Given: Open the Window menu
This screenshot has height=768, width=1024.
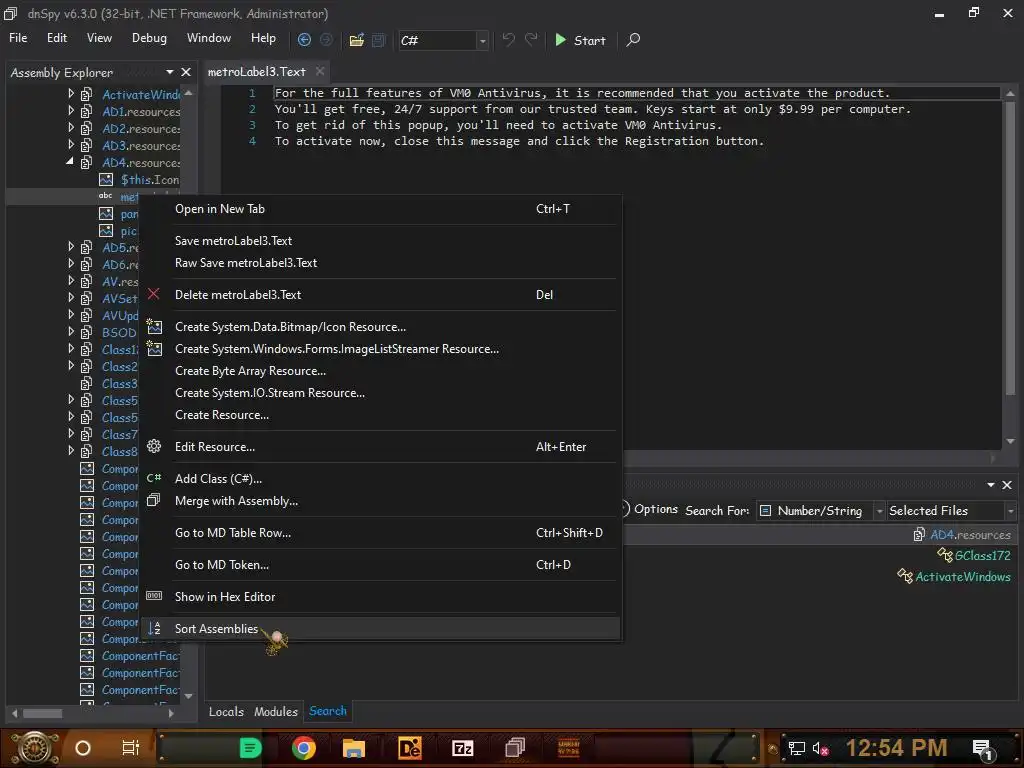Looking at the screenshot, I should point(209,38).
